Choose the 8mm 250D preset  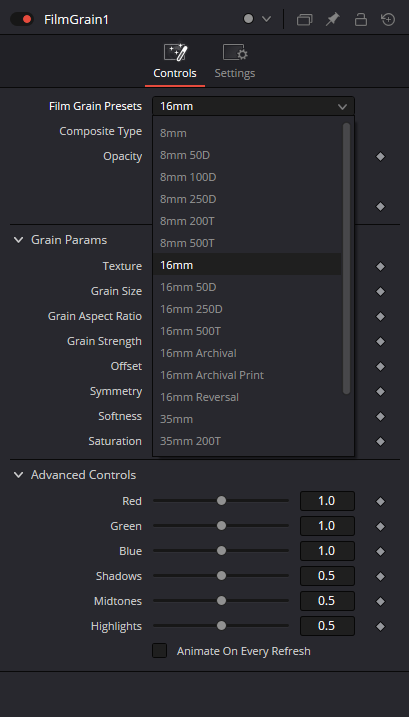247,199
